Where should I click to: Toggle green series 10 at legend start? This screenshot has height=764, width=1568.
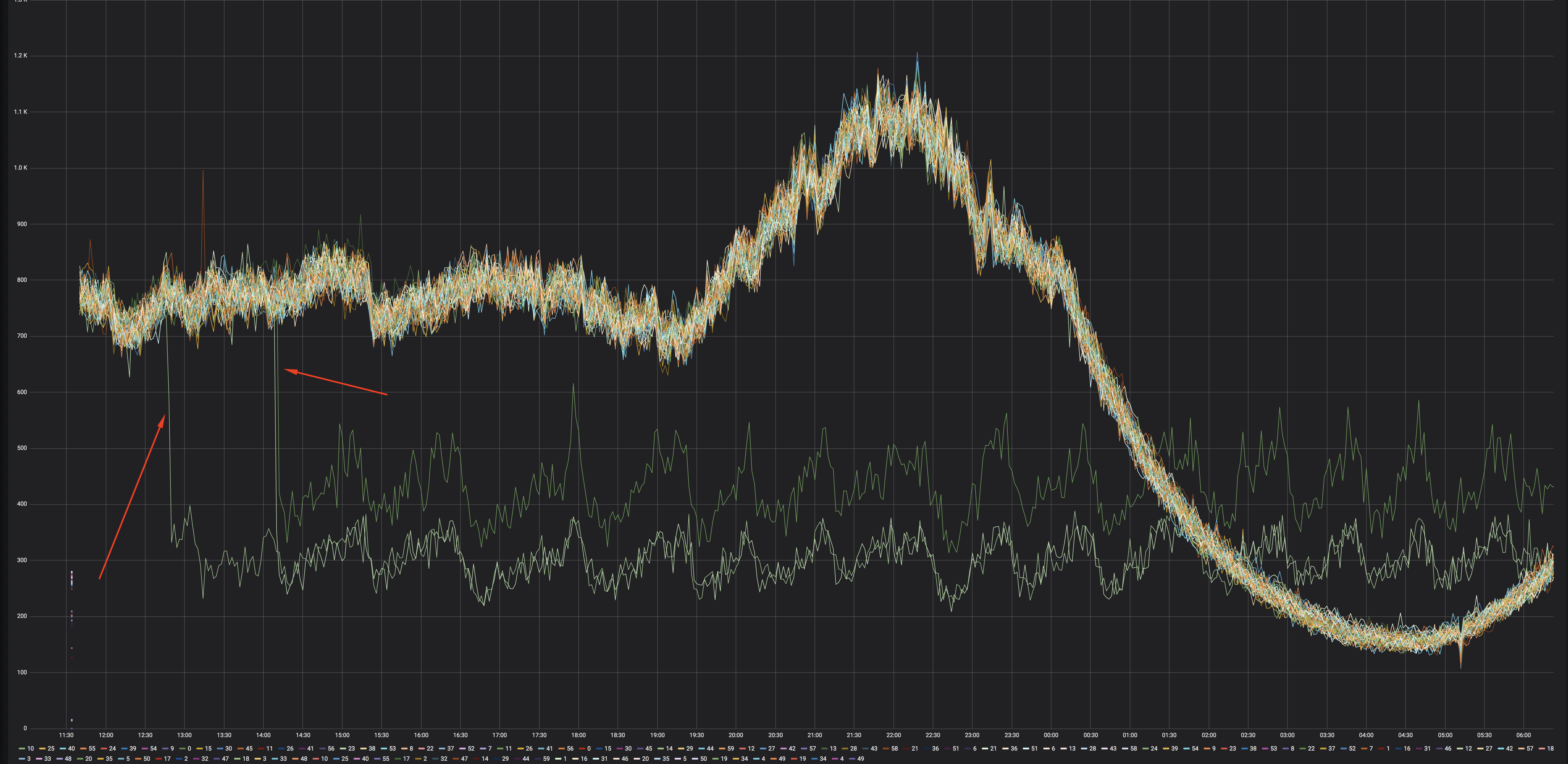tap(30, 749)
